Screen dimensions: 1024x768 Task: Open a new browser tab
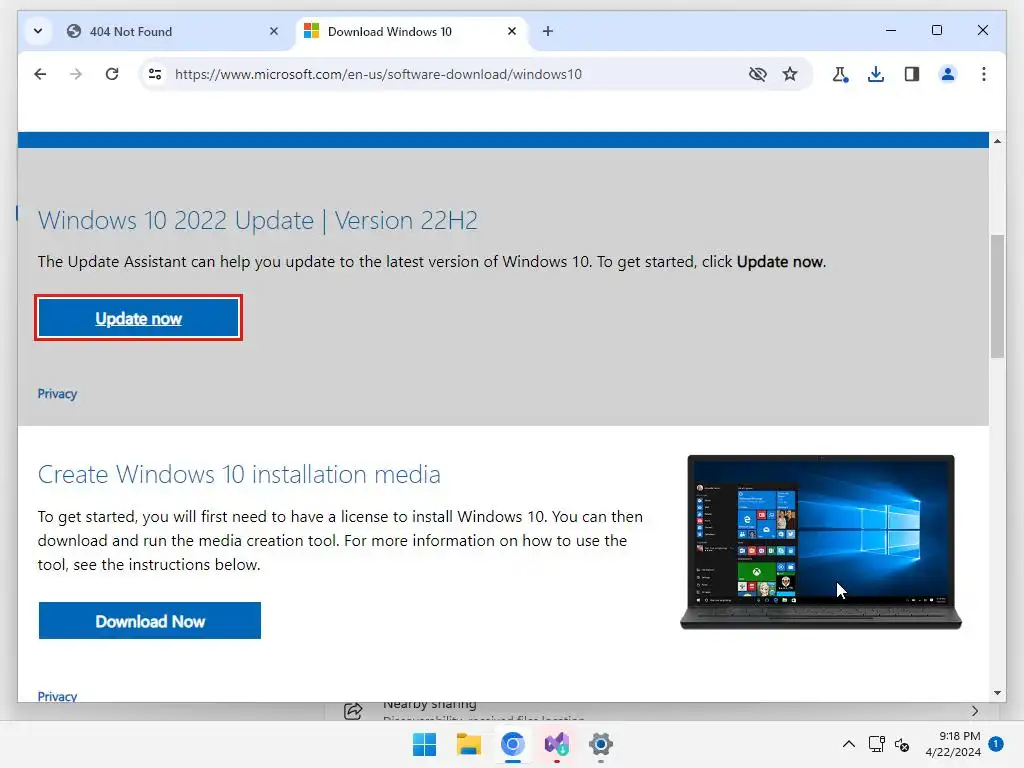tap(548, 31)
